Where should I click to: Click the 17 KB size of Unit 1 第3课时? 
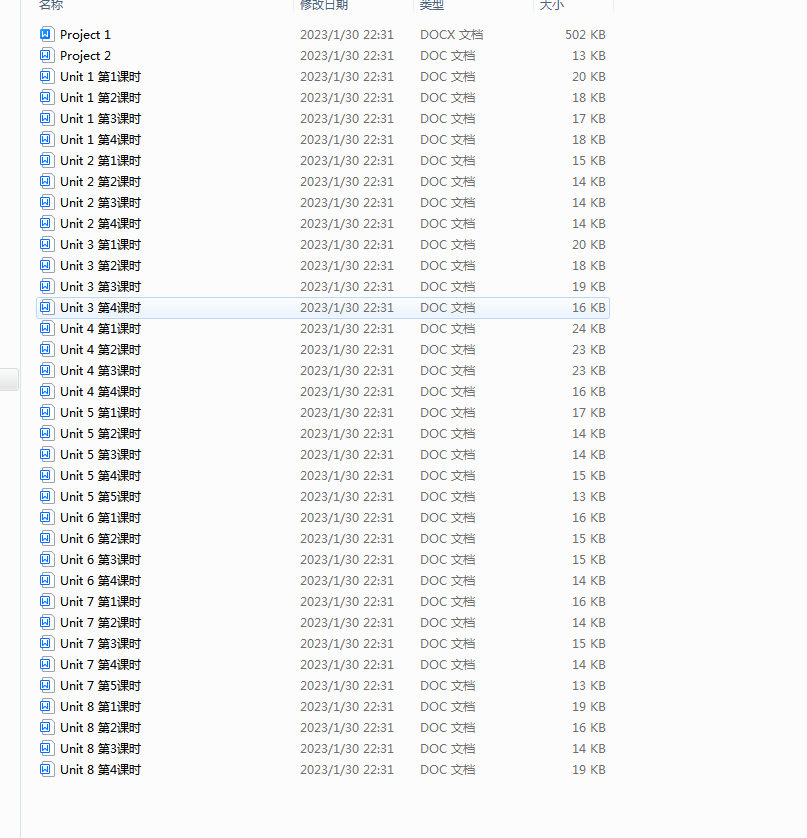pyautogui.click(x=588, y=119)
